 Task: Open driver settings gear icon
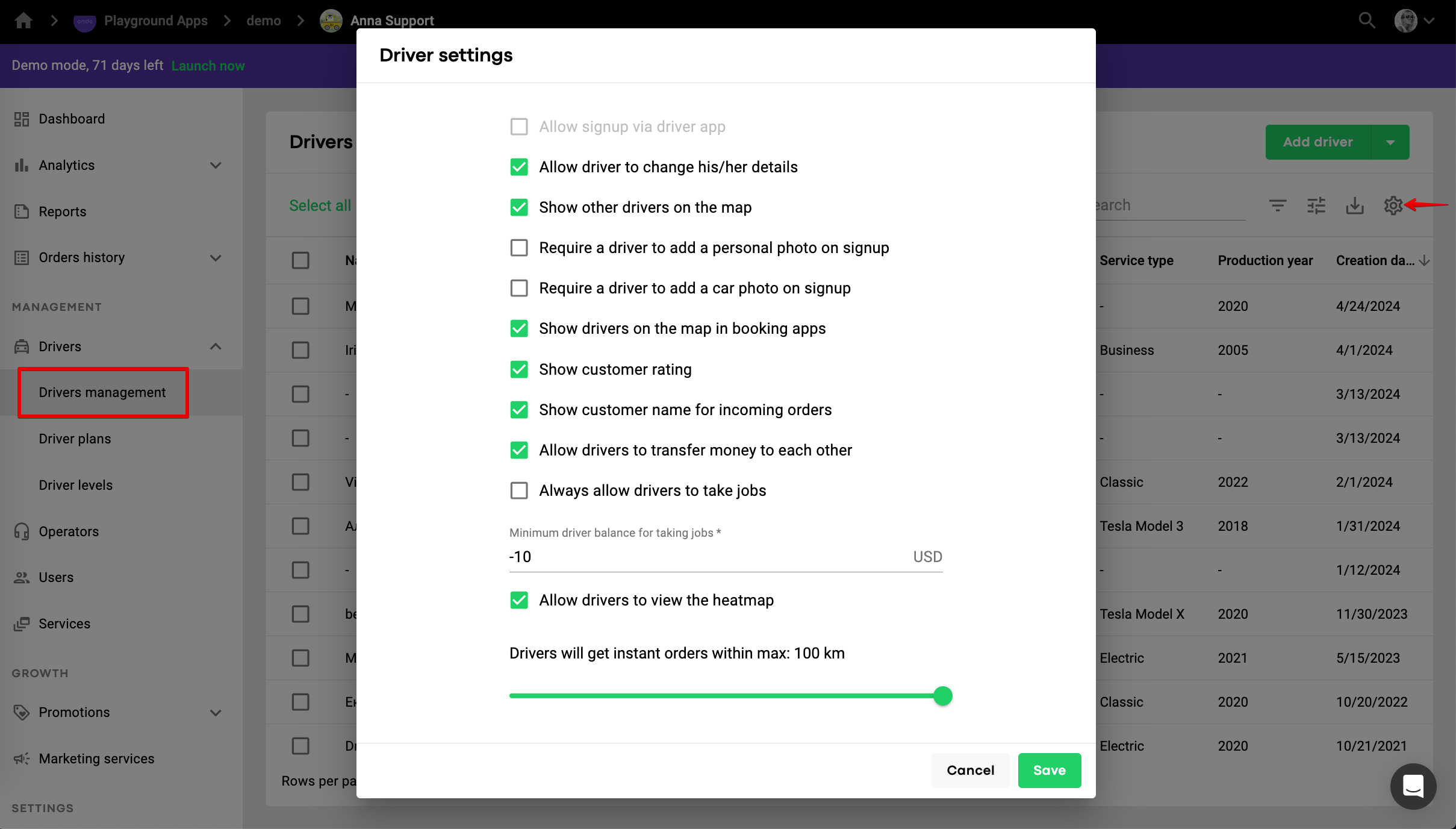pyautogui.click(x=1393, y=205)
